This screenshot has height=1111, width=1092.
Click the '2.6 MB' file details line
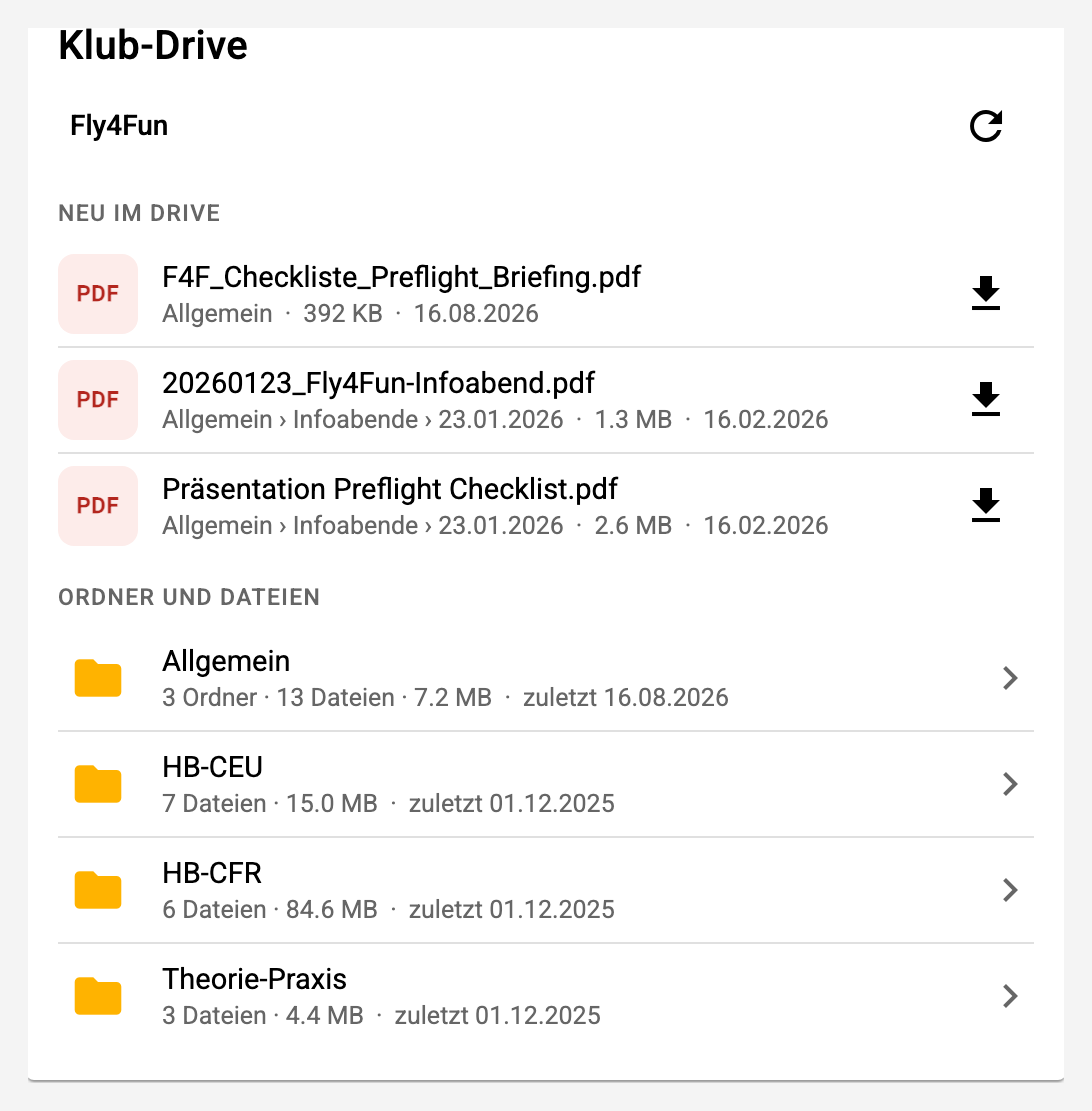(495, 526)
